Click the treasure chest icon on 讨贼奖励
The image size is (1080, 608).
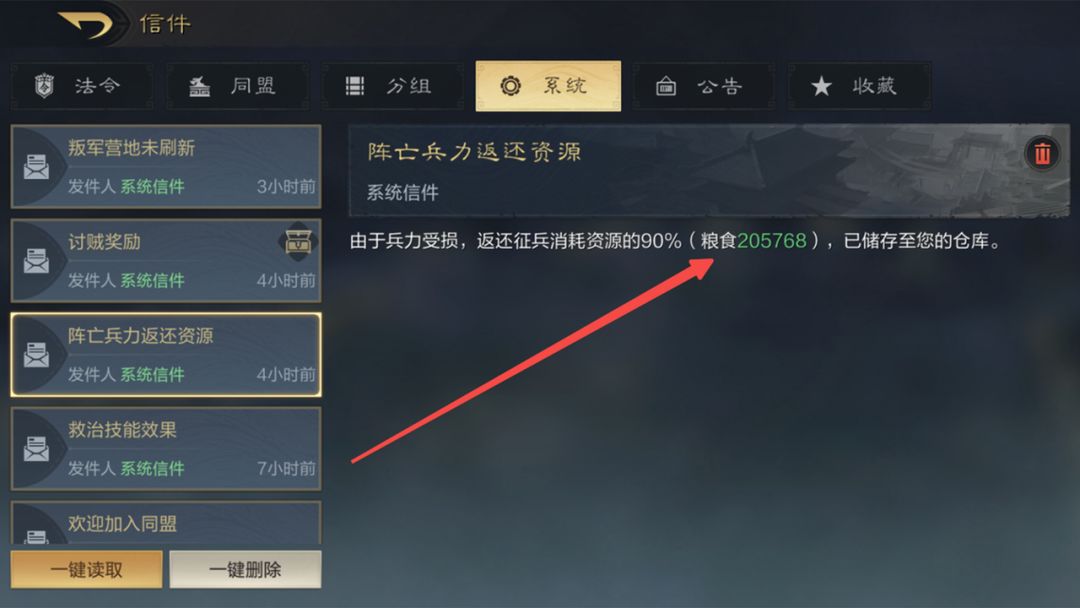[298, 242]
